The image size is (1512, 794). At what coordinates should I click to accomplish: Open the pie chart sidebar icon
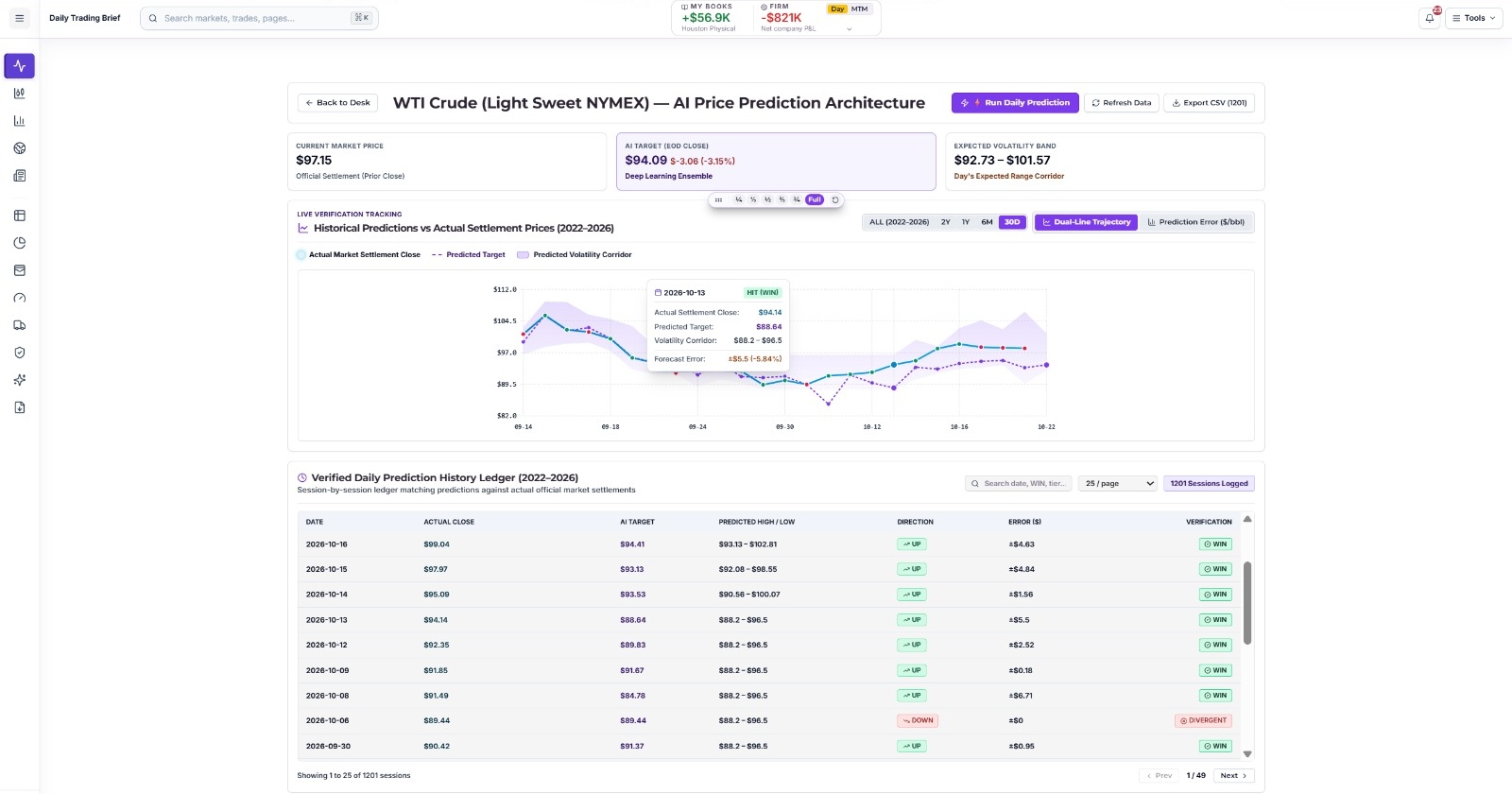pyautogui.click(x=20, y=243)
